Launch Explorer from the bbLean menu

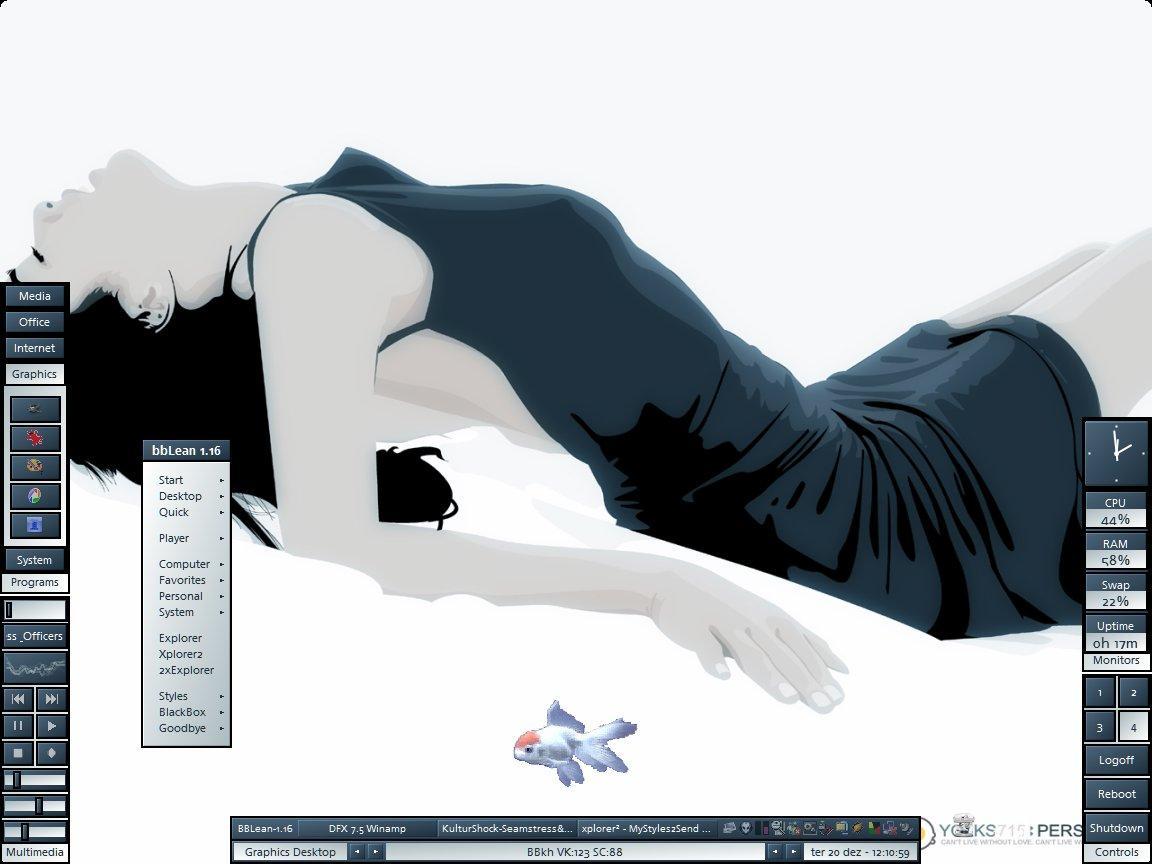pyautogui.click(x=187, y=638)
